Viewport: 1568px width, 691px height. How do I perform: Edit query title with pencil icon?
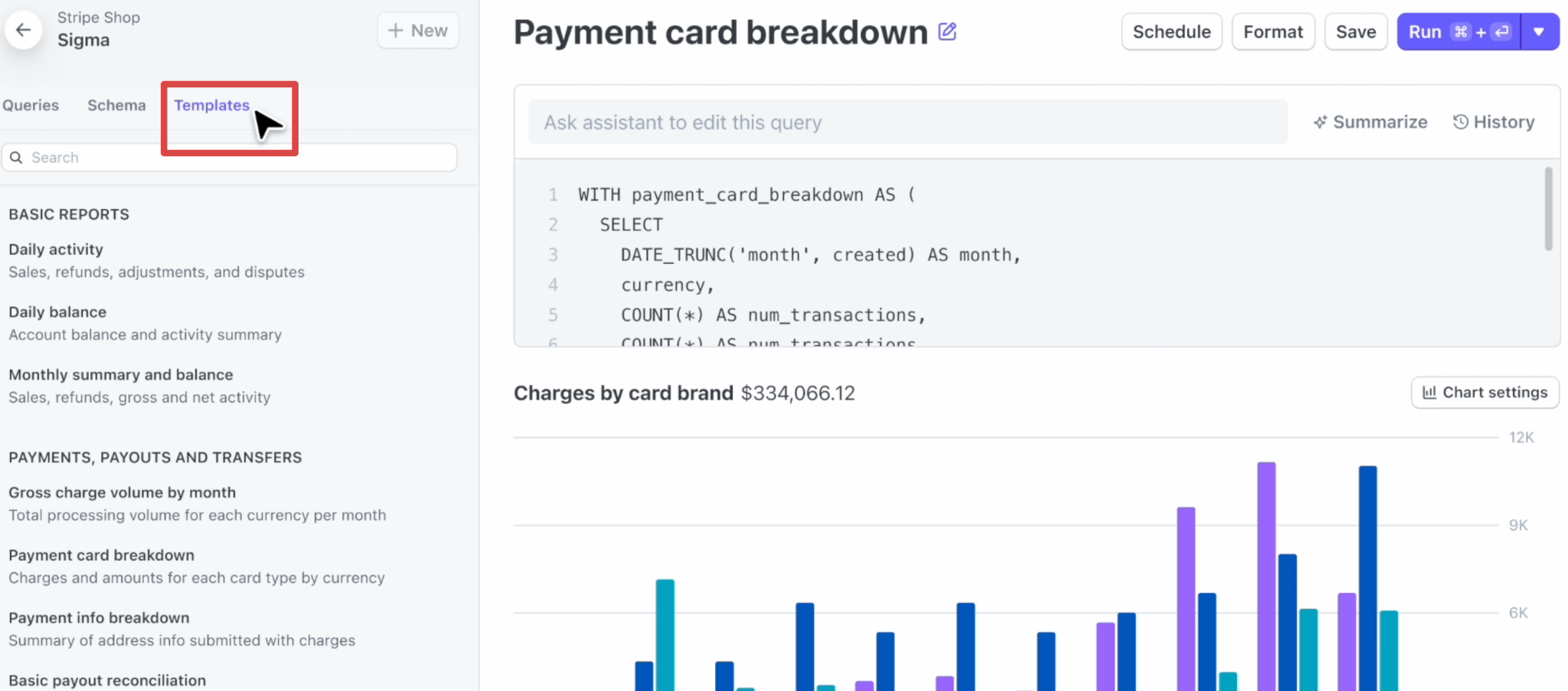947,31
